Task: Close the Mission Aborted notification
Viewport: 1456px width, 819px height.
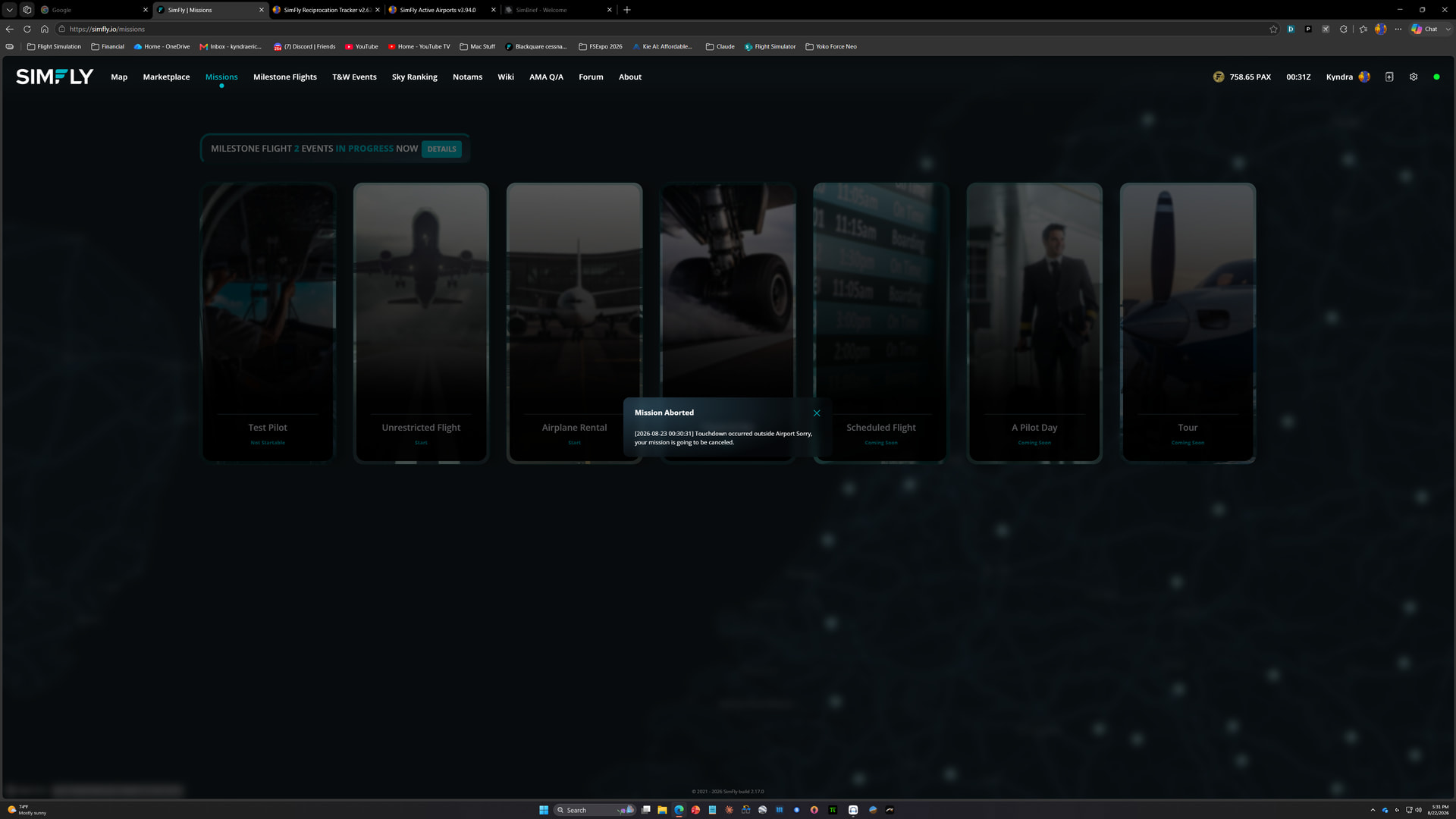Action: [817, 413]
